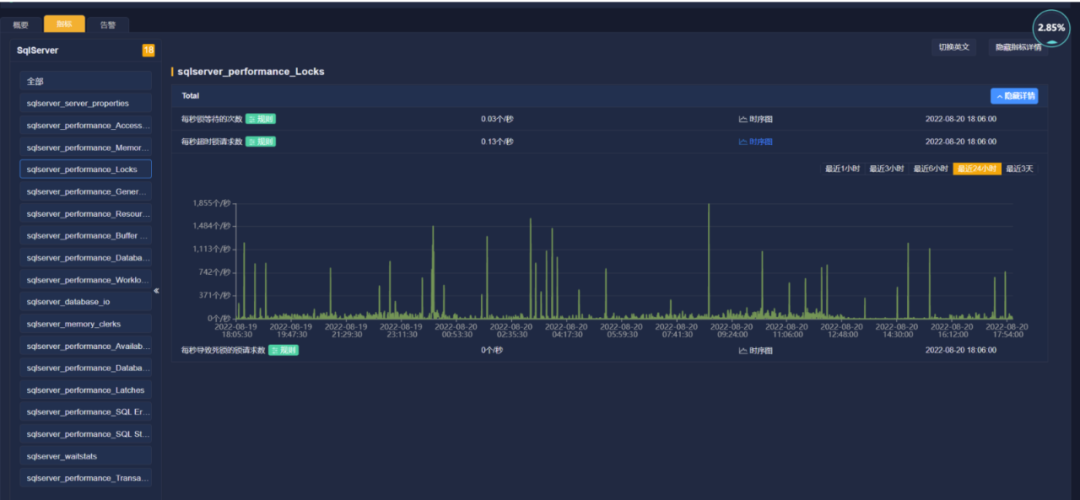Open sqlserver_performance_Memor... metric group
This screenshot has height=500, width=1080.
point(85,147)
